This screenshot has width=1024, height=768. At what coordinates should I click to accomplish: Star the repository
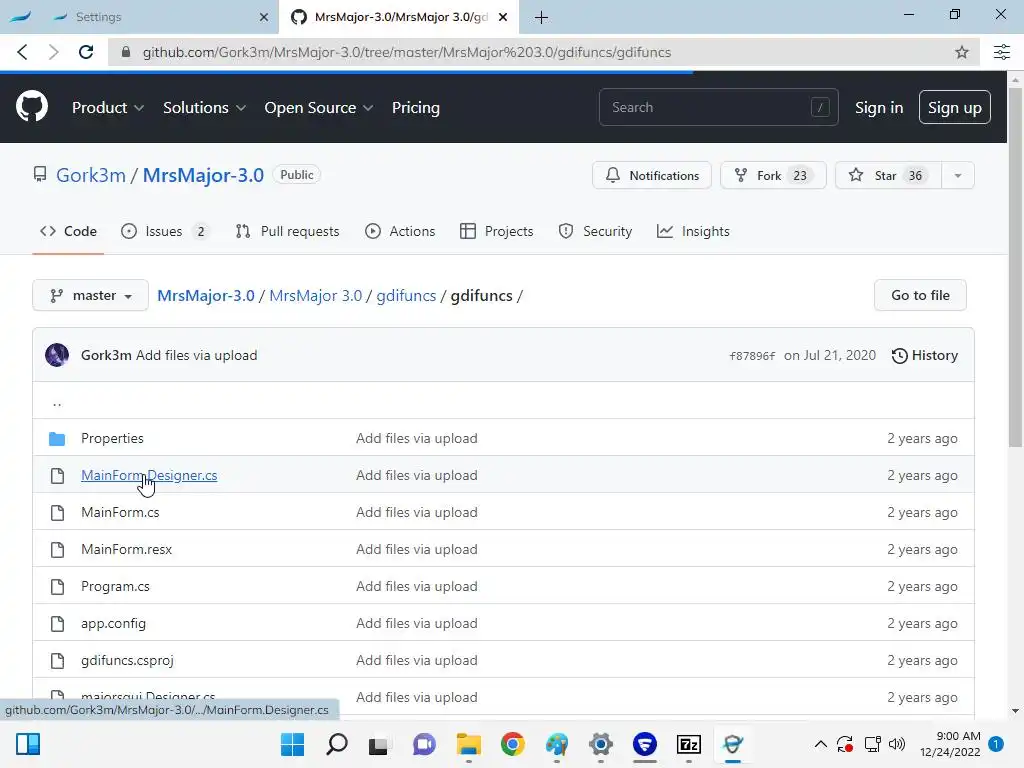pos(888,175)
